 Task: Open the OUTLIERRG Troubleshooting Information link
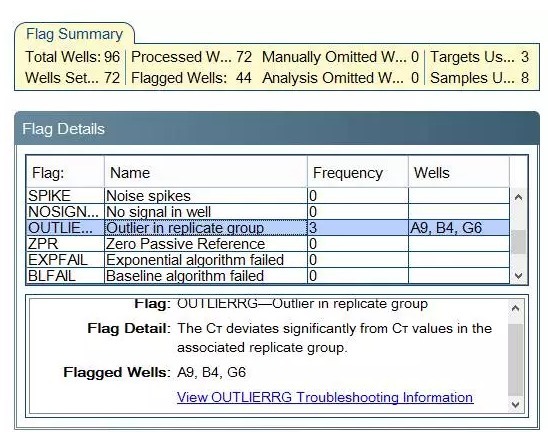325,397
